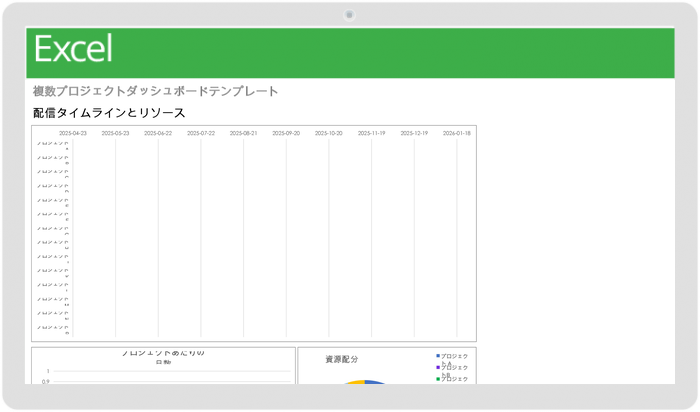This screenshot has height=412, width=700.
Task: Click the 2025-09-20 date label
Action: point(286,133)
